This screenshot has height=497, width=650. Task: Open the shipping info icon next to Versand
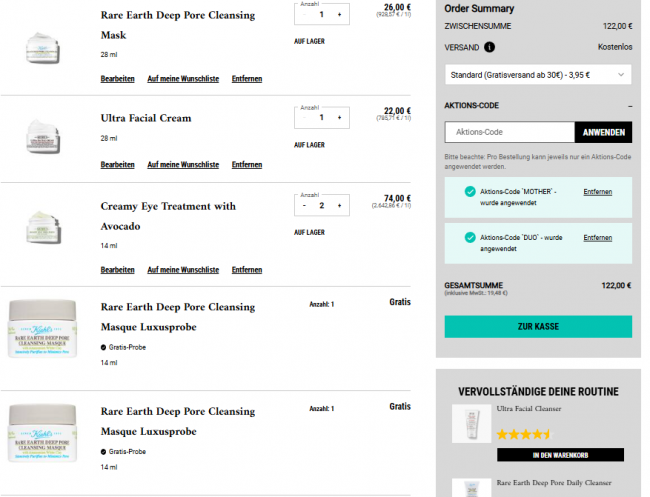489,47
